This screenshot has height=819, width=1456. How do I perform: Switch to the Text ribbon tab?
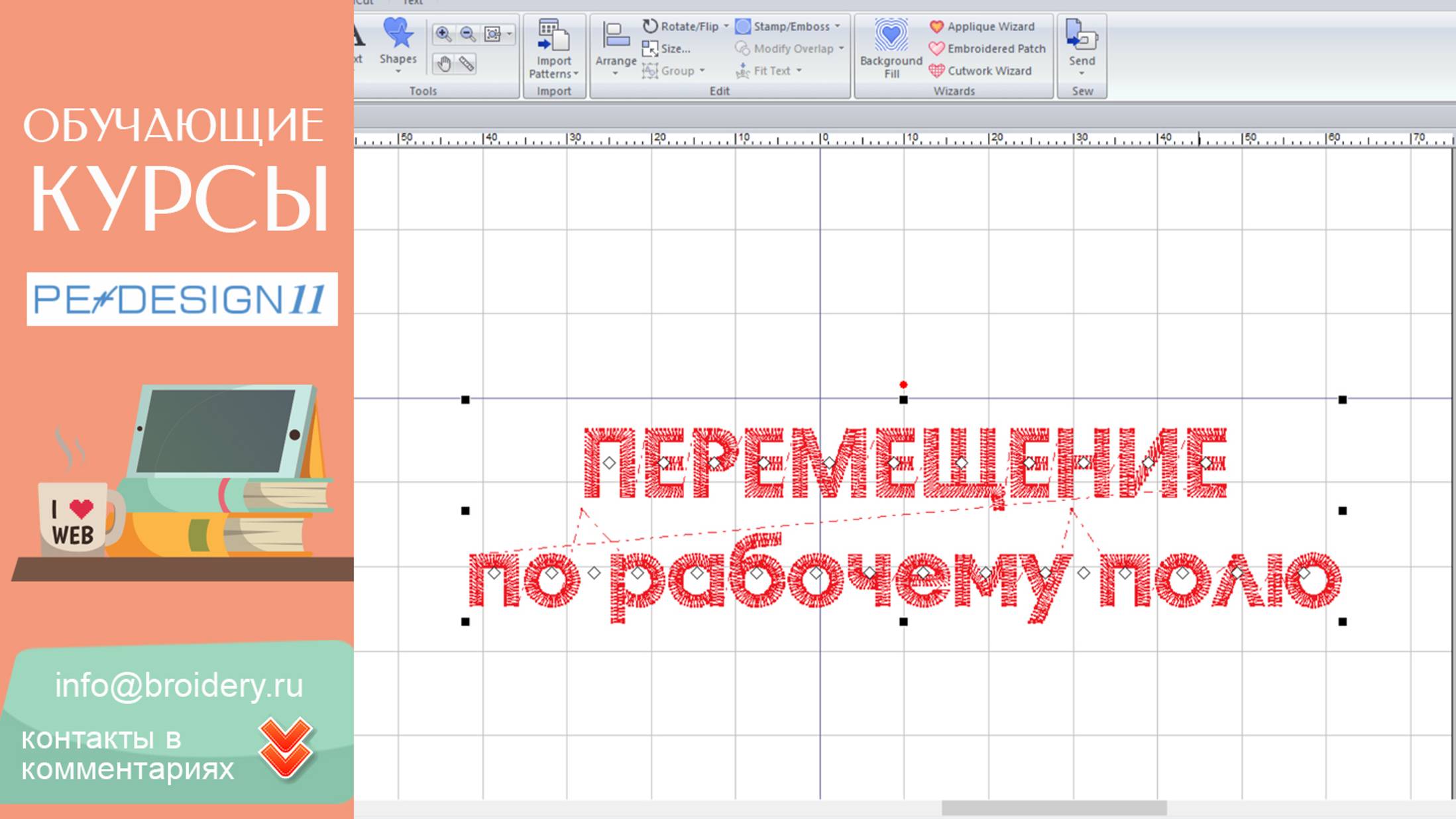[414, 3]
